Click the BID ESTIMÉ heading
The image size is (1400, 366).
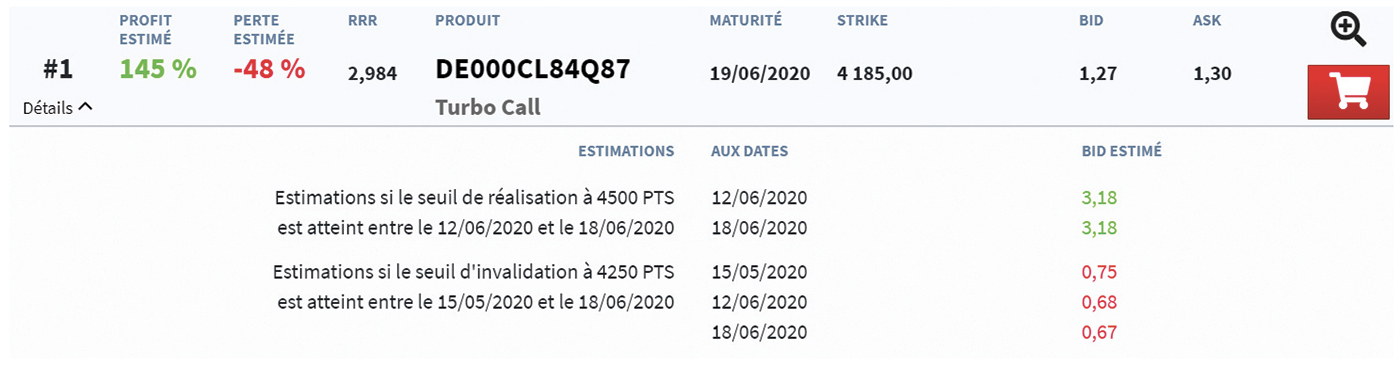pos(1121,152)
